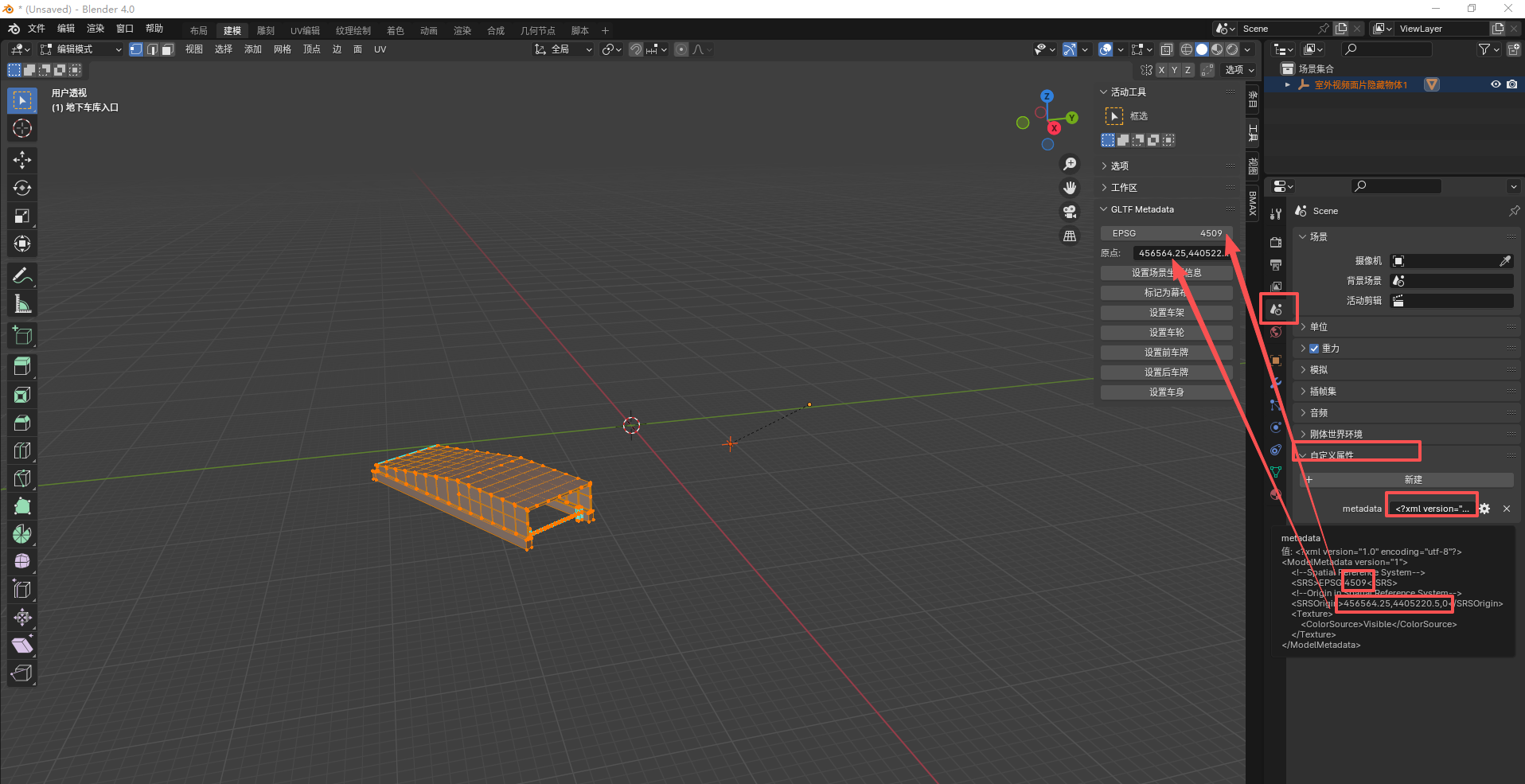
Task: Select the Move tool in left toolbar
Action: (x=22, y=160)
